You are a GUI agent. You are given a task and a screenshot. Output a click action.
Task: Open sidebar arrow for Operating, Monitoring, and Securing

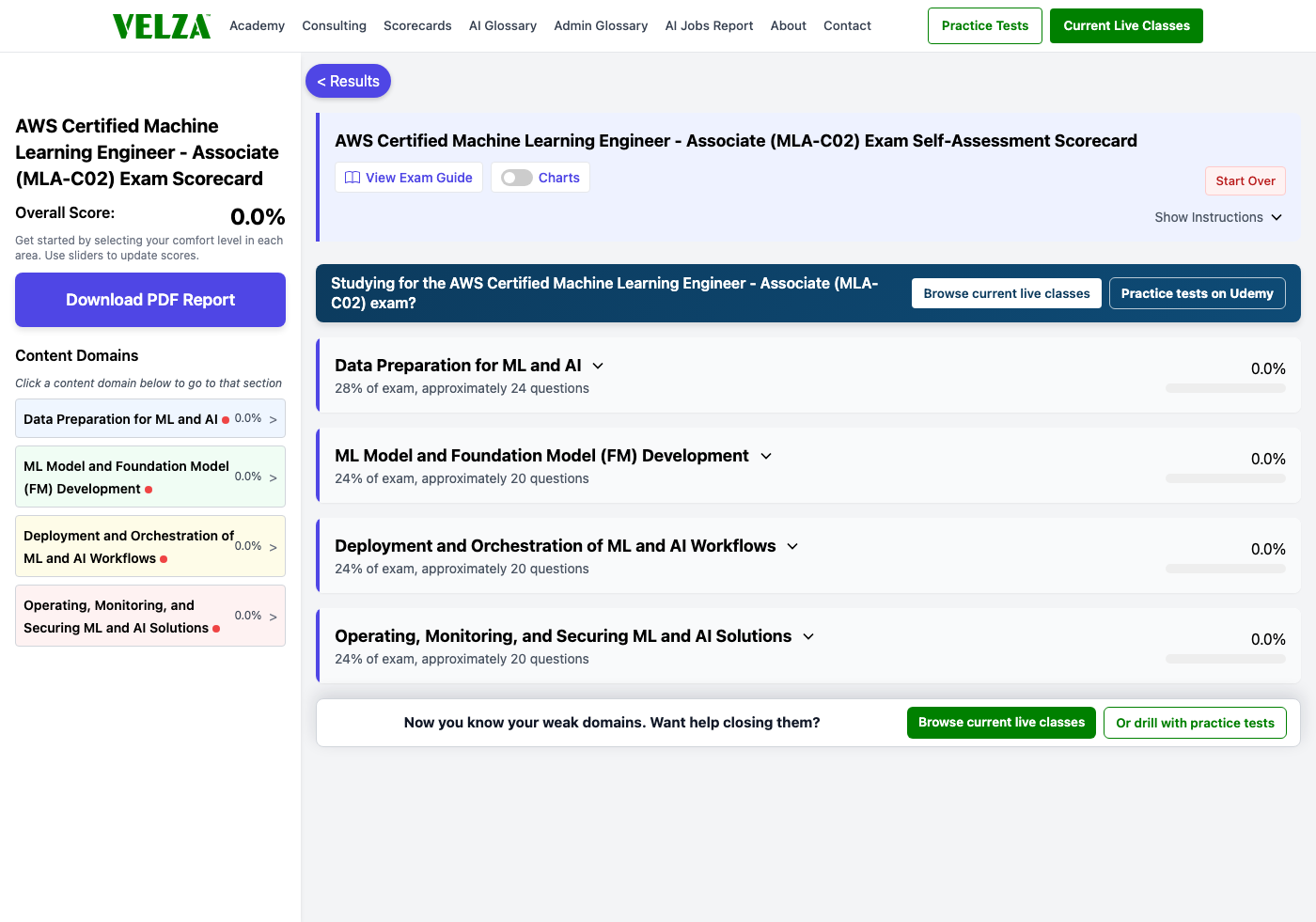(x=274, y=617)
